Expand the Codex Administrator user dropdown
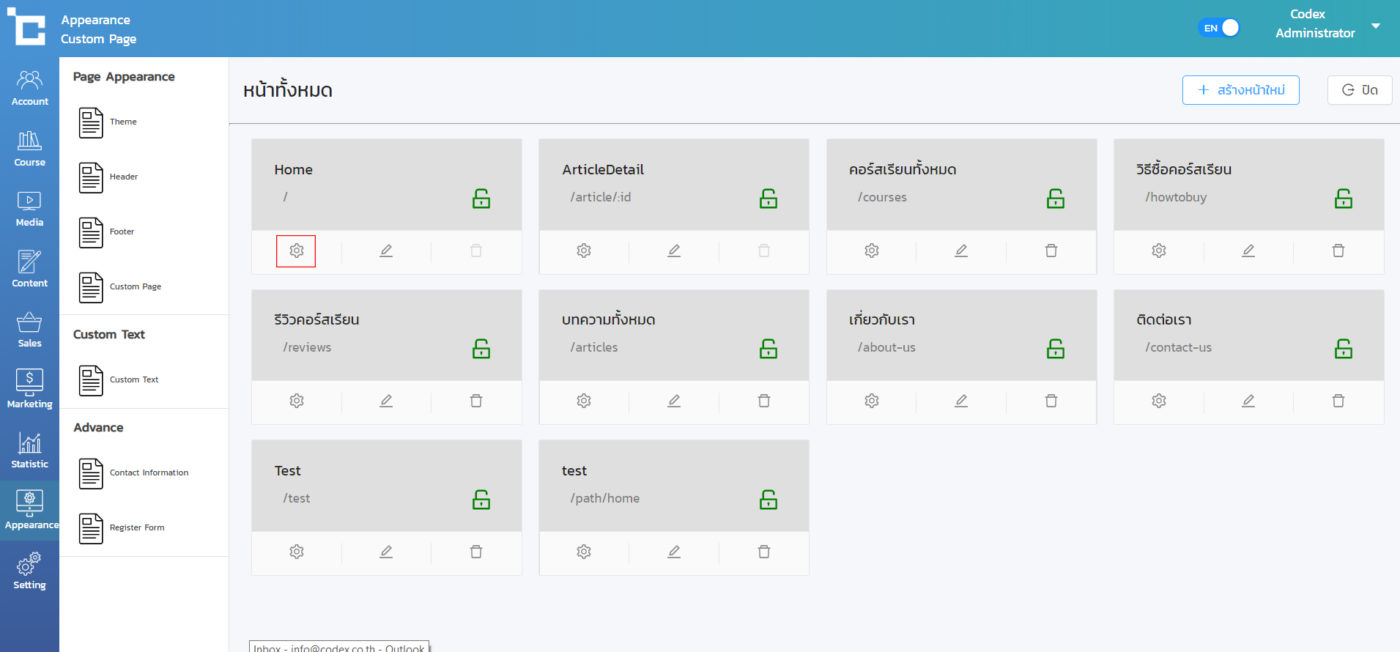Image resolution: width=1400 pixels, height=652 pixels. point(1375,26)
